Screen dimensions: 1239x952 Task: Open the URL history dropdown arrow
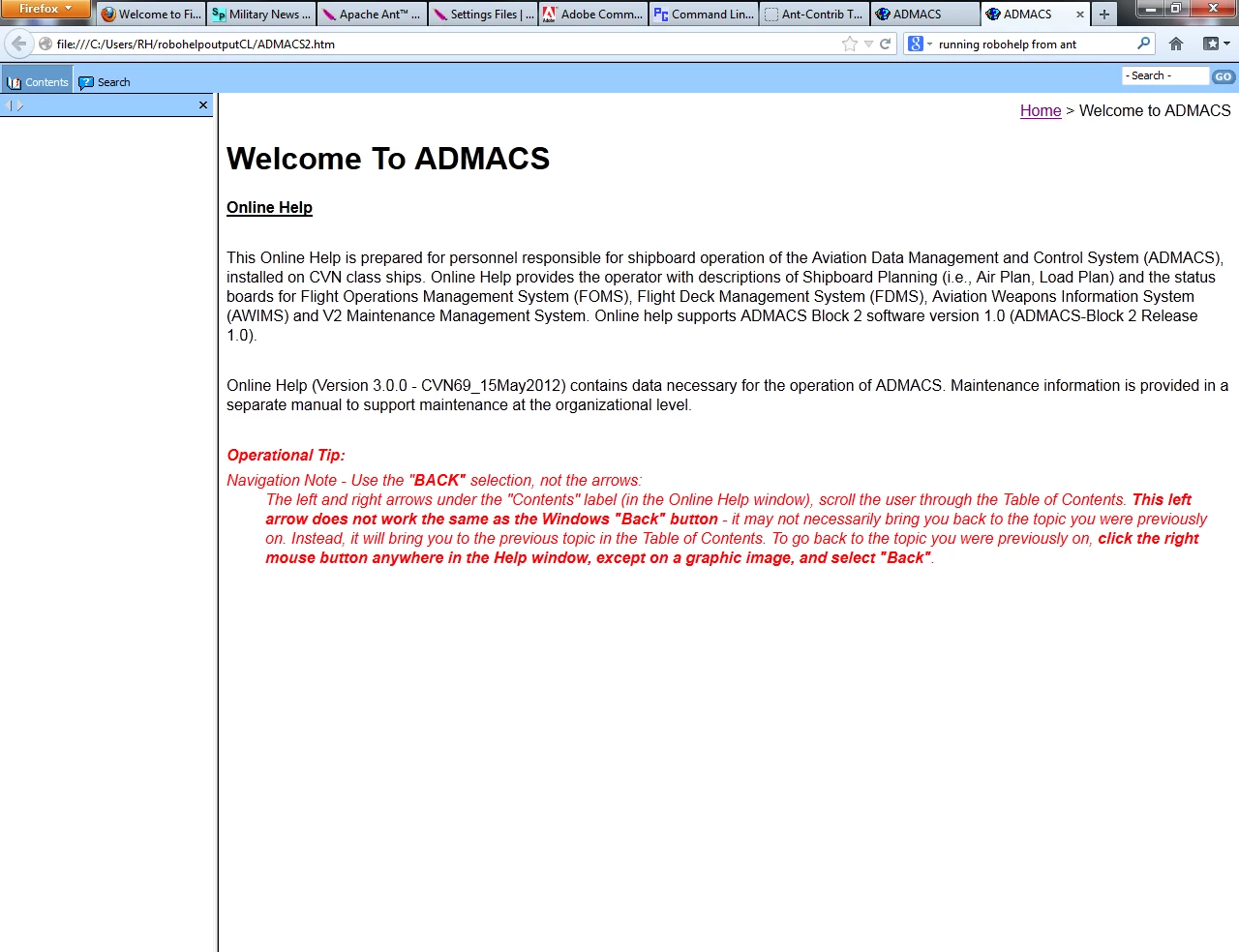click(x=868, y=45)
